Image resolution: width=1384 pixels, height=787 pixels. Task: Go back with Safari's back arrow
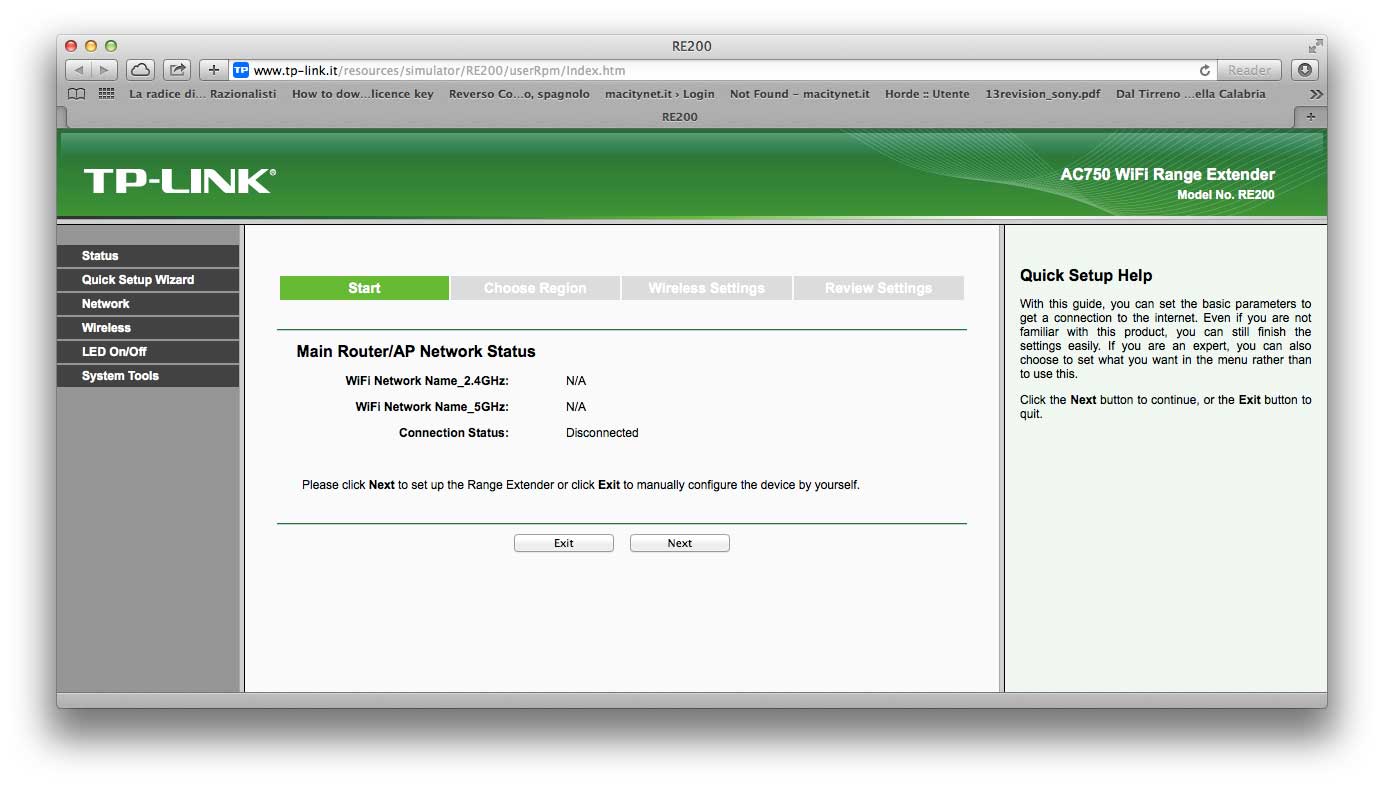click(79, 70)
